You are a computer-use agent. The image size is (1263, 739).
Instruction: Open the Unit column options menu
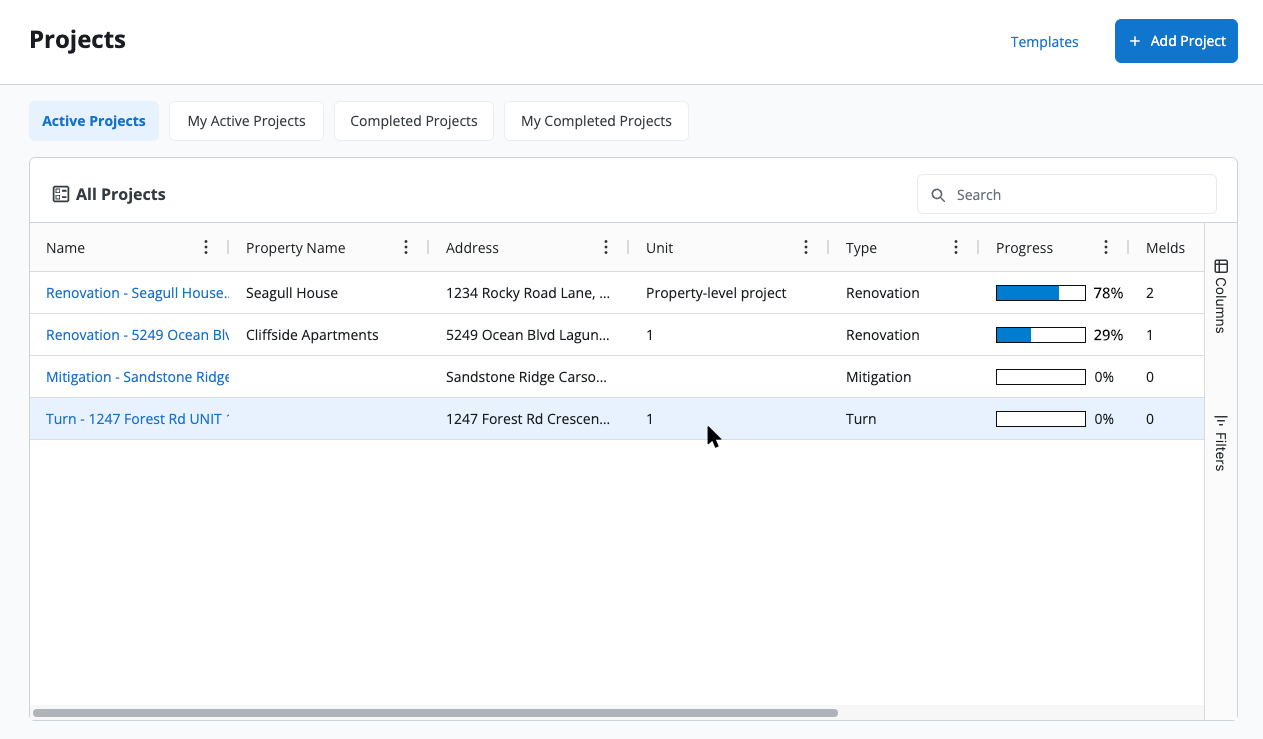click(806, 248)
